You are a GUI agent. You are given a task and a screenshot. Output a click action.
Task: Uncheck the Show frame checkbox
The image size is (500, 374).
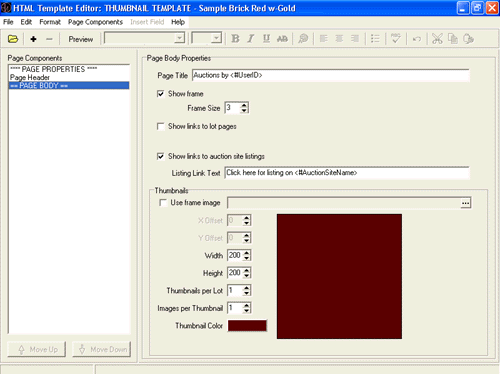pos(161,94)
